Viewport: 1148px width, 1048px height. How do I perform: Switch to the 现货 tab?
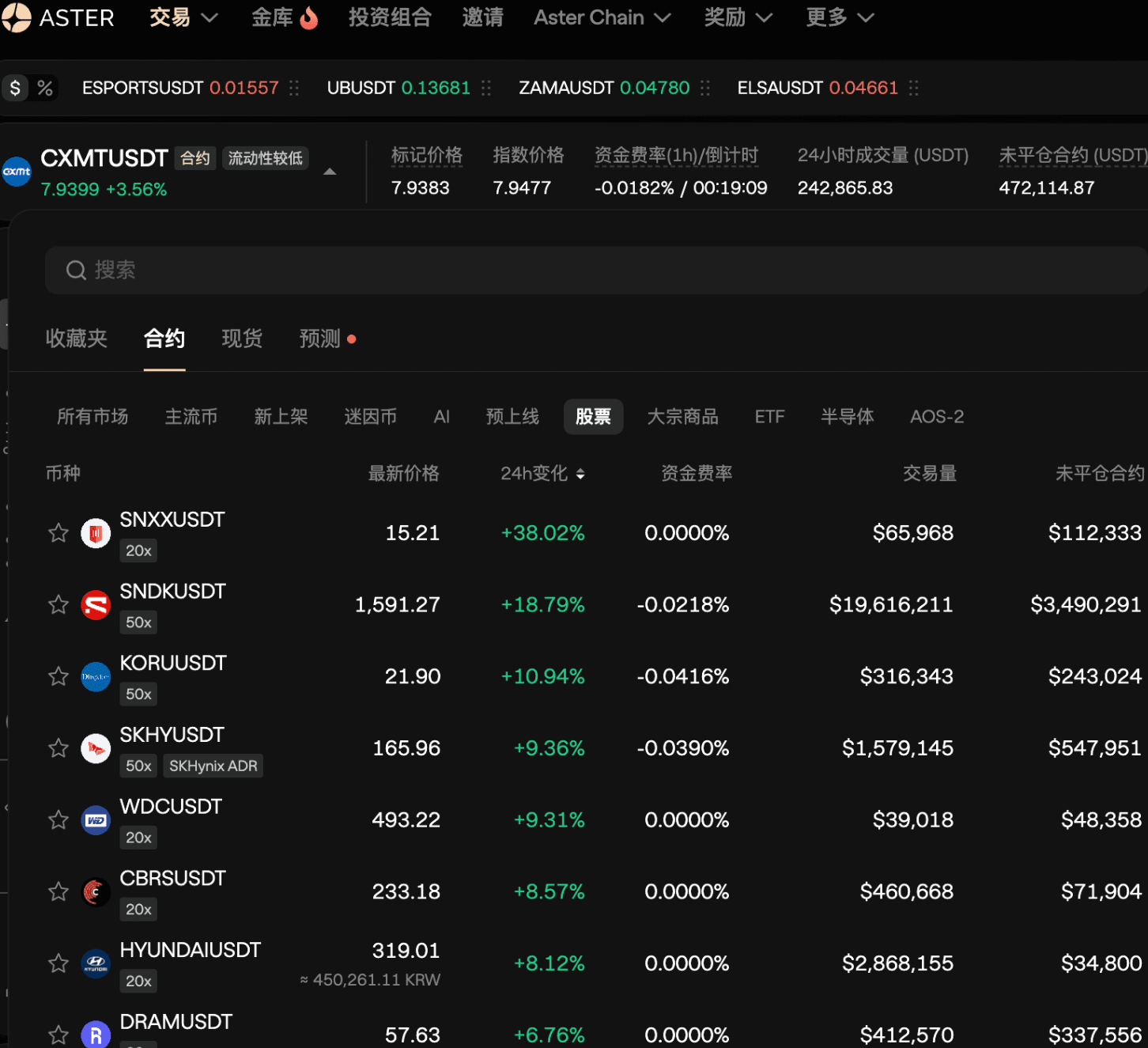click(242, 339)
